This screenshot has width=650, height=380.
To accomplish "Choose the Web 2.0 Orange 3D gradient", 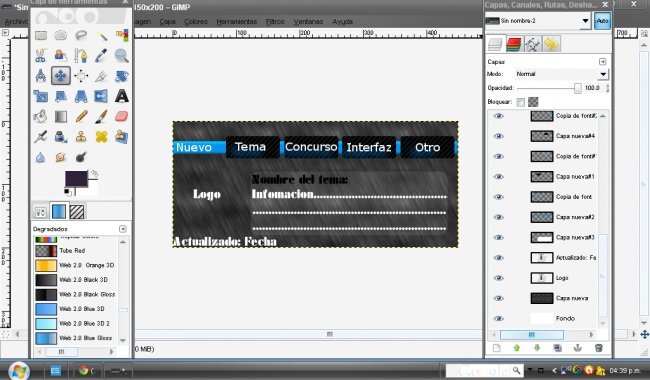I will pos(75,265).
